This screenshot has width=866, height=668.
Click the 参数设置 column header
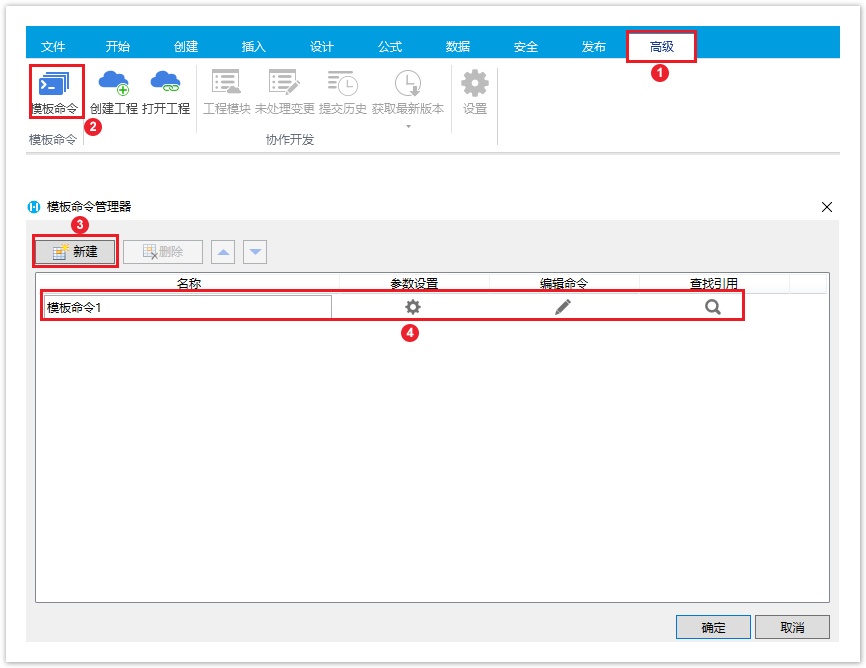[x=414, y=283]
